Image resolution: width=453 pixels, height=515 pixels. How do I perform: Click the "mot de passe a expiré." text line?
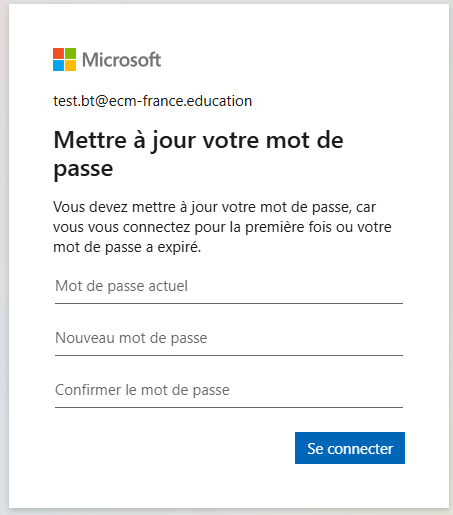[127, 247]
